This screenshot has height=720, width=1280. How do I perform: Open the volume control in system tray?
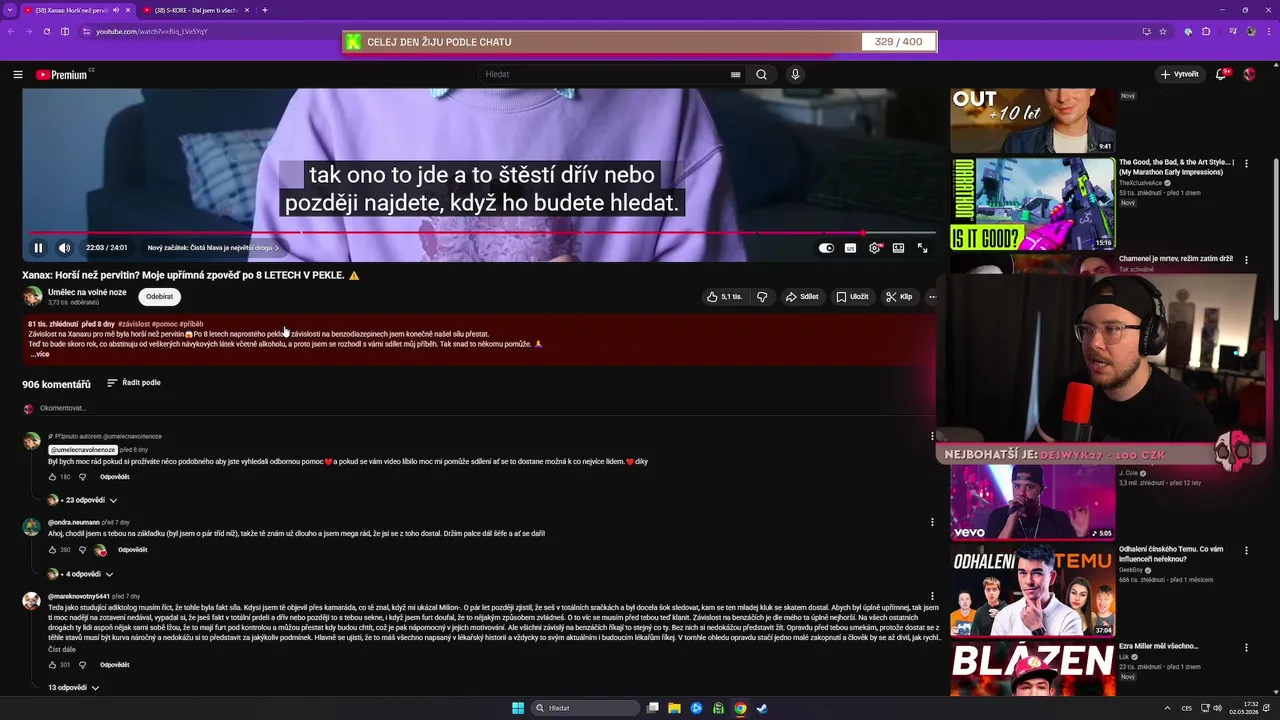pos(1216,708)
